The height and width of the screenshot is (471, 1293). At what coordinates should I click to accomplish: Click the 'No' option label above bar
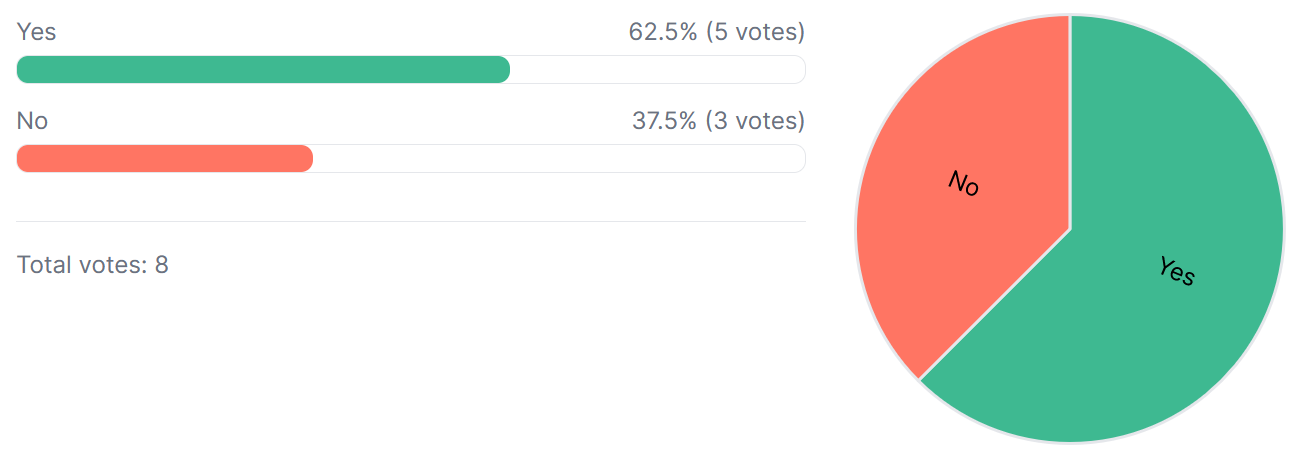(x=32, y=121)
